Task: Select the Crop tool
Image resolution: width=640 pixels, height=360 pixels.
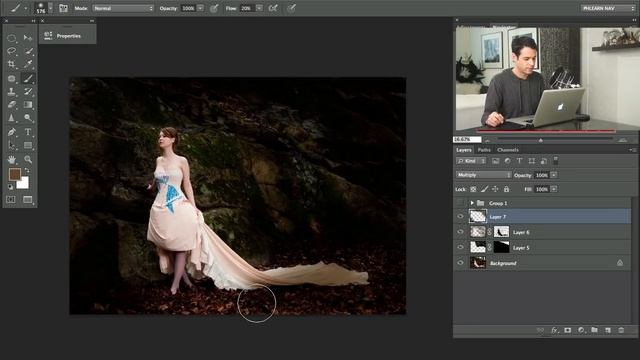Action: [11, 64]
